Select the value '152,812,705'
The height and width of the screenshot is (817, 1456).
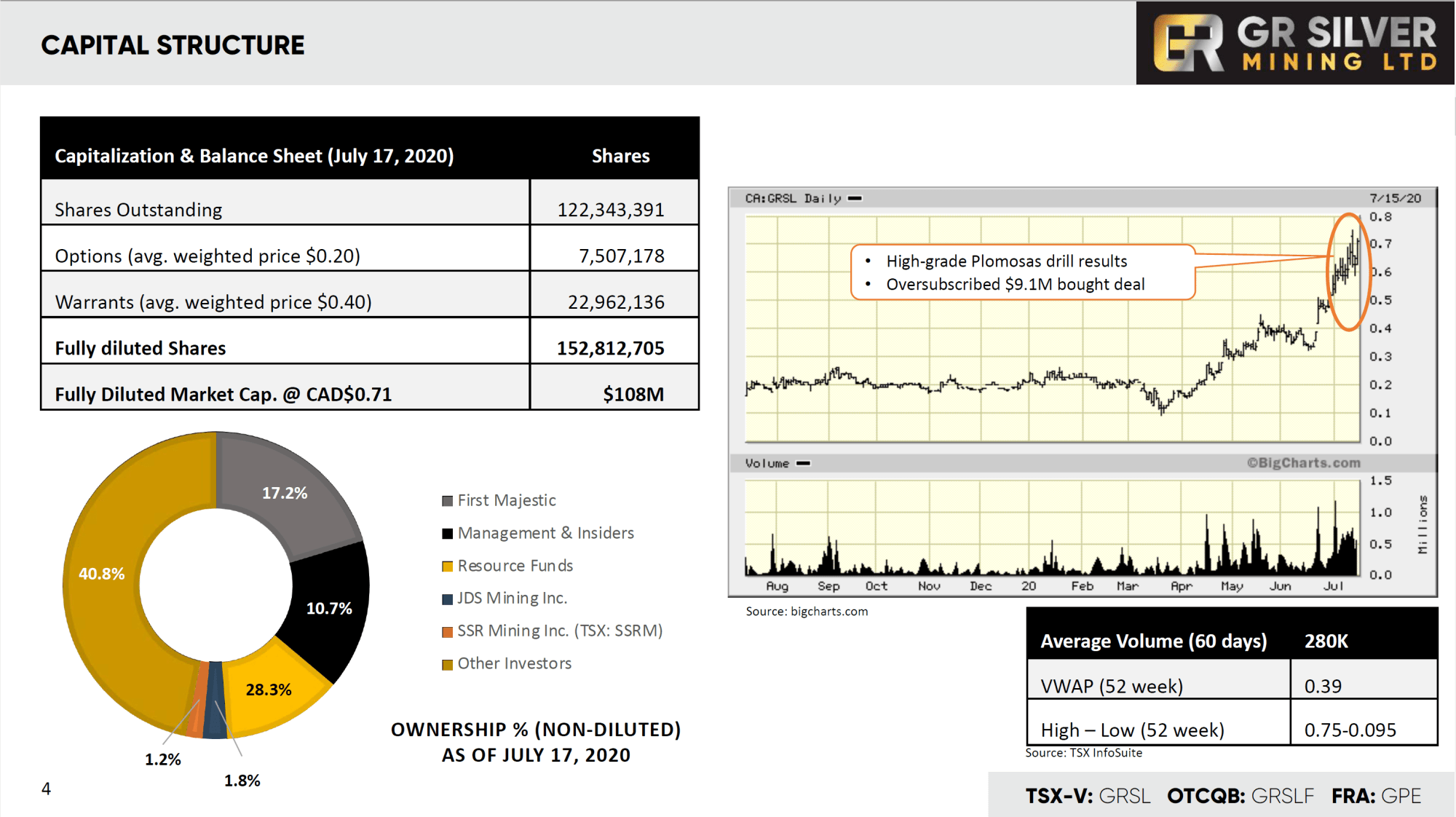pyautogui.click(x=611, y=348)
